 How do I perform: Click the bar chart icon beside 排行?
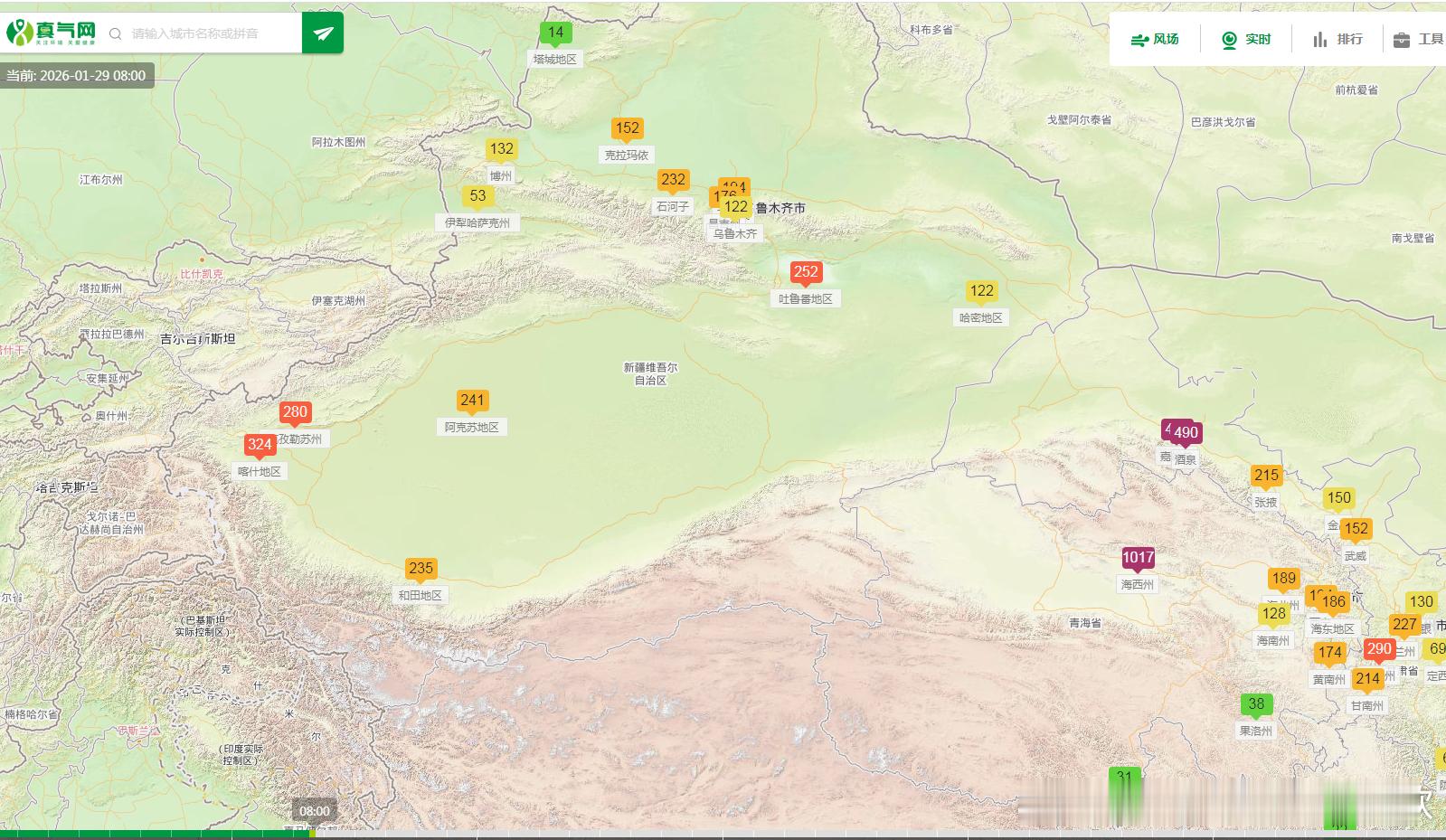coord(1320,40)
